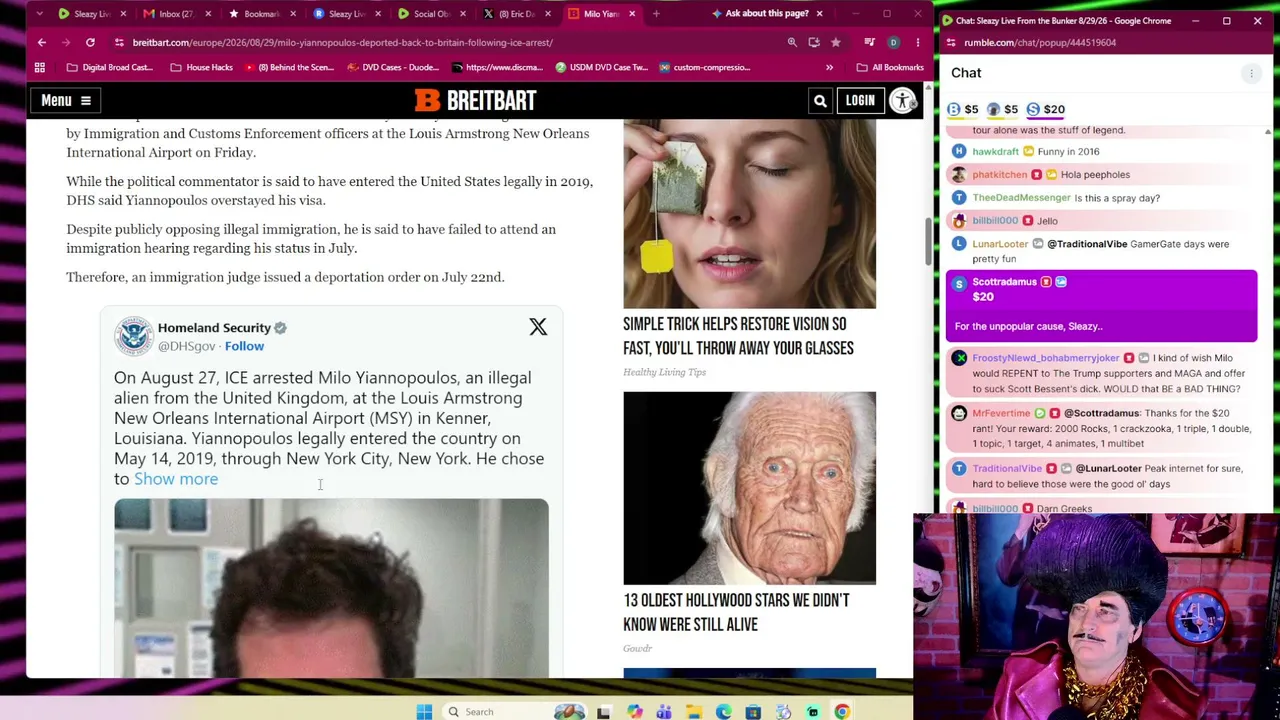This screenshot has height=720, width=1280.
Task: Open Task View on the taskbar
Action: click(603, 712)
